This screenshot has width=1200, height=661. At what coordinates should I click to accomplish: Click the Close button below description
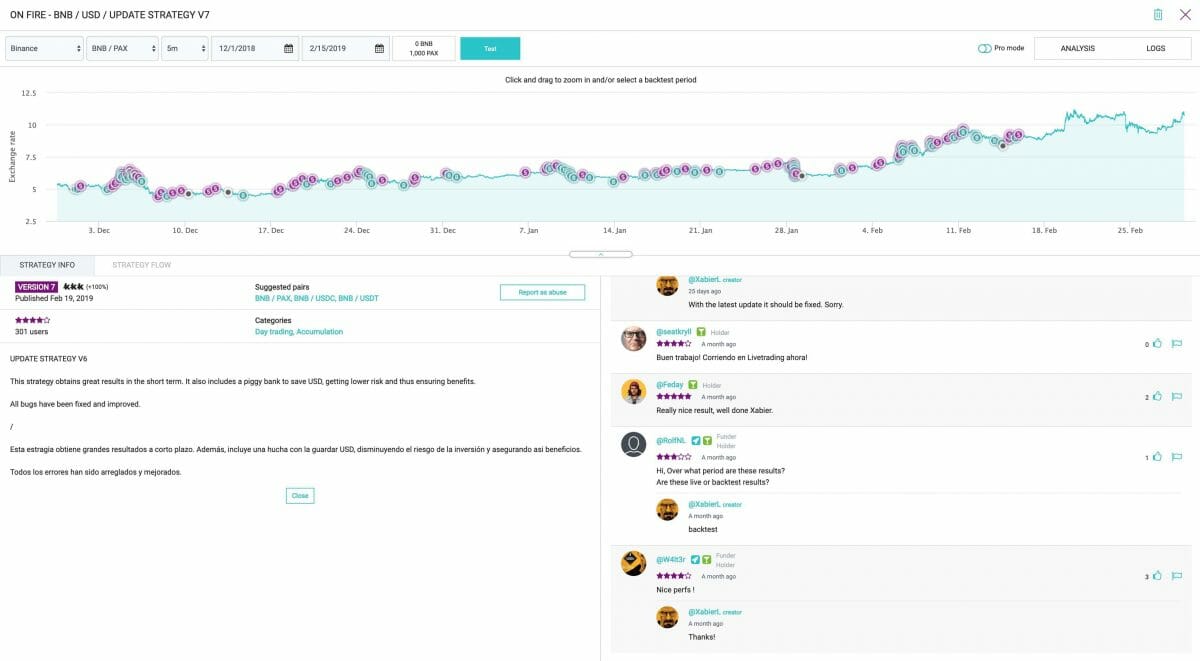click(x=300, y=495)
